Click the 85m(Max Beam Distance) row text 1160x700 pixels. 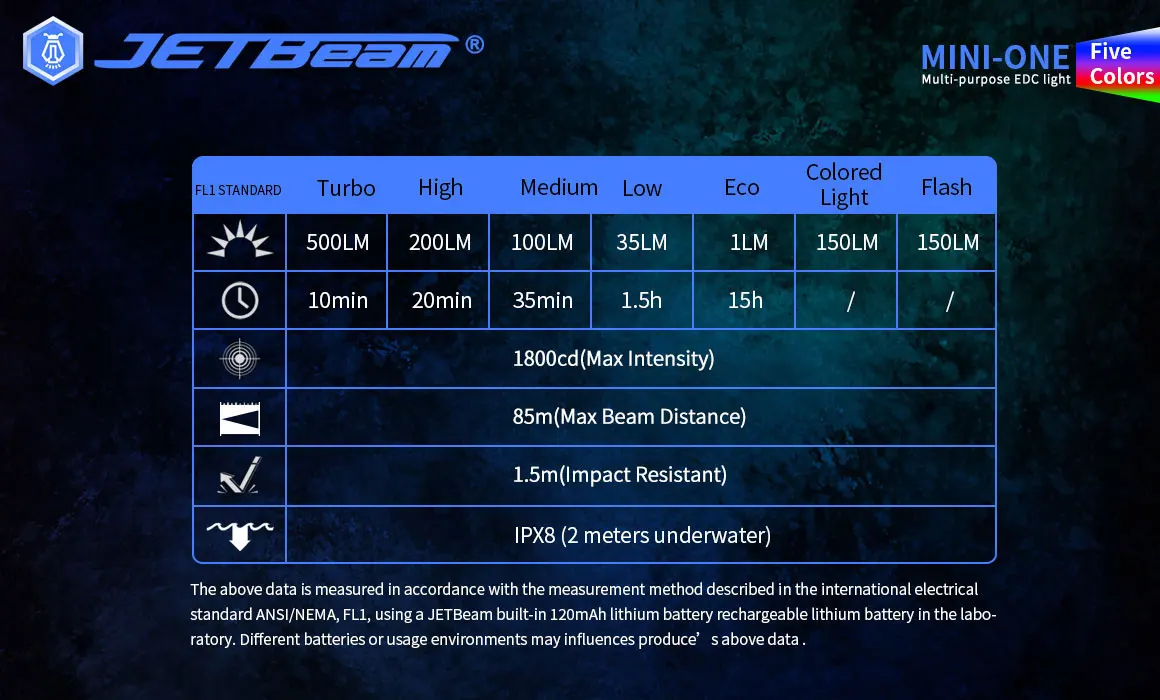(x=629, y=417)
